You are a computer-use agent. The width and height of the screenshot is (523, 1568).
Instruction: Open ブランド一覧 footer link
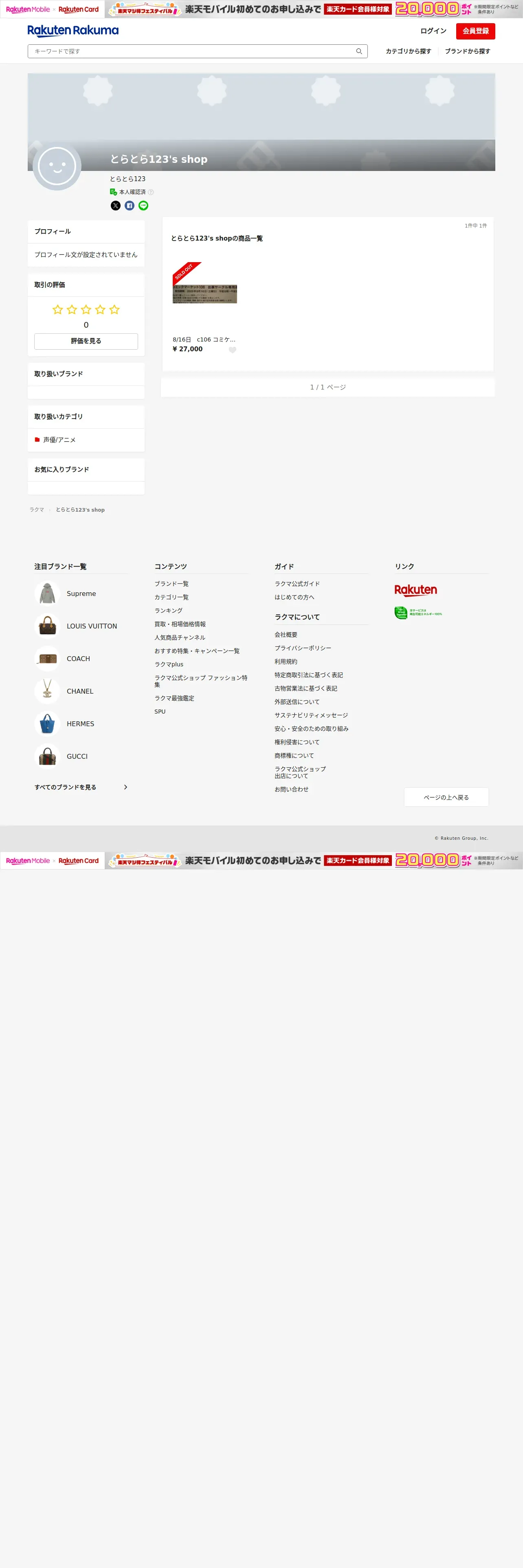pos(172,584)
